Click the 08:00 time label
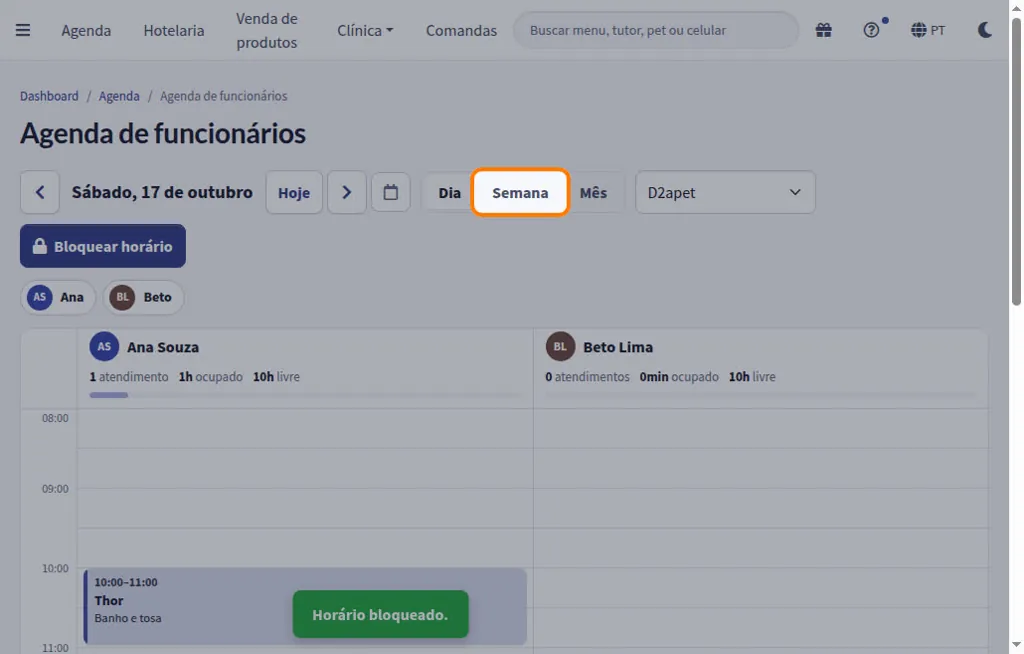The width and height of the screenshot is (1024, 654). [x=55, y=418]
